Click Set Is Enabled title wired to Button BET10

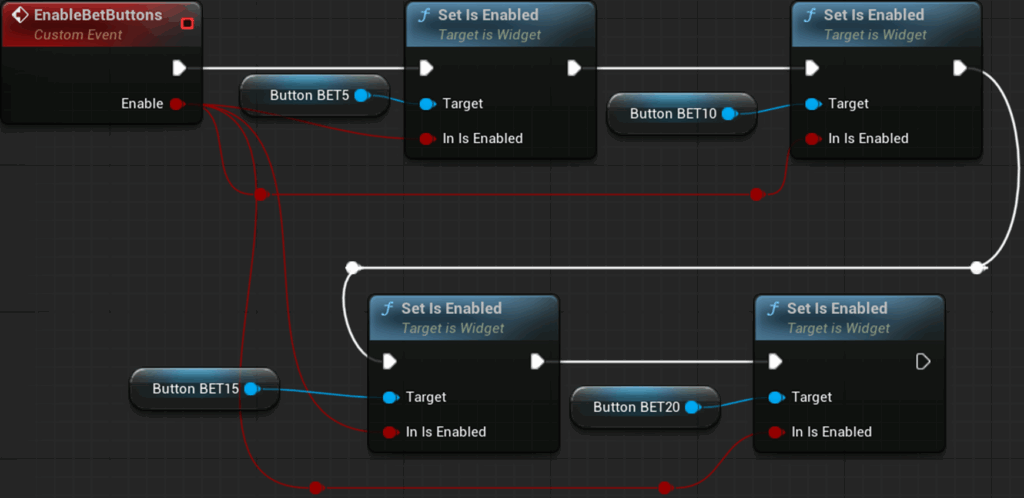873,16
